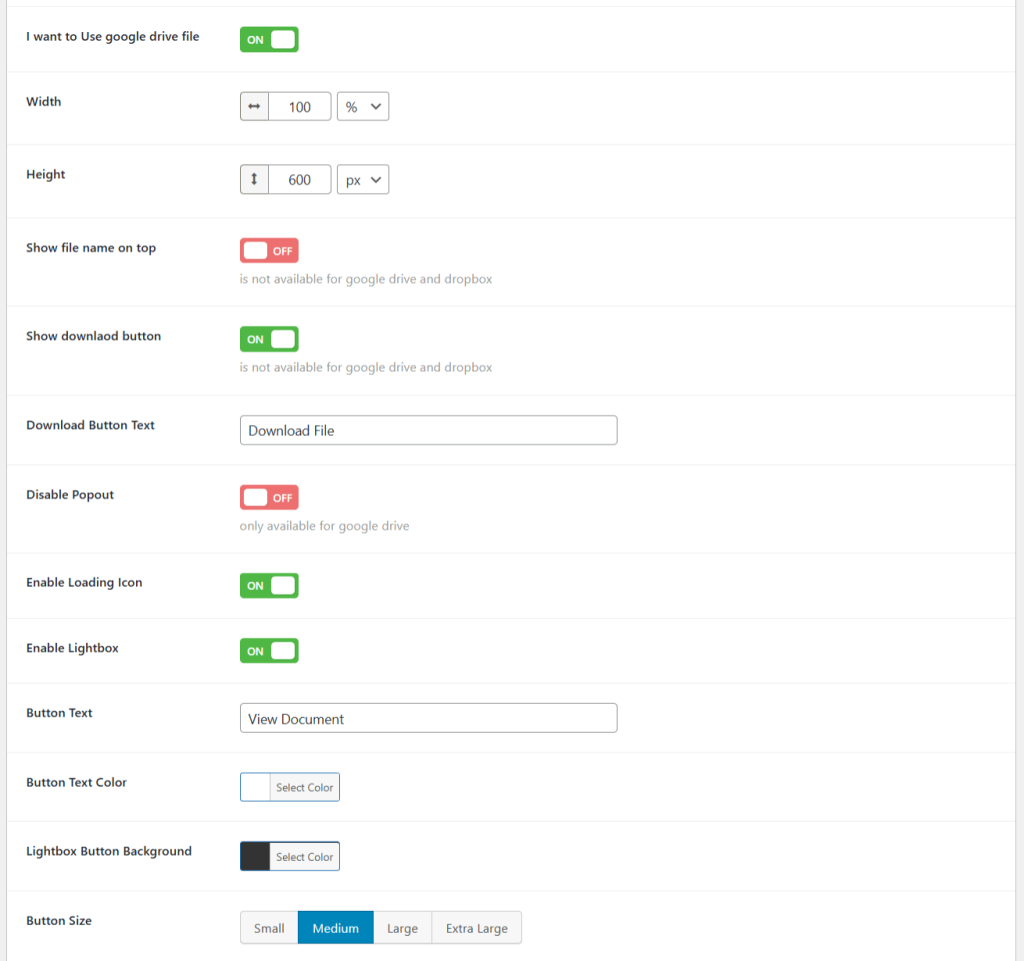
Task: Disable the 'Show downlaod button' switch
Action: pos(268,338)
